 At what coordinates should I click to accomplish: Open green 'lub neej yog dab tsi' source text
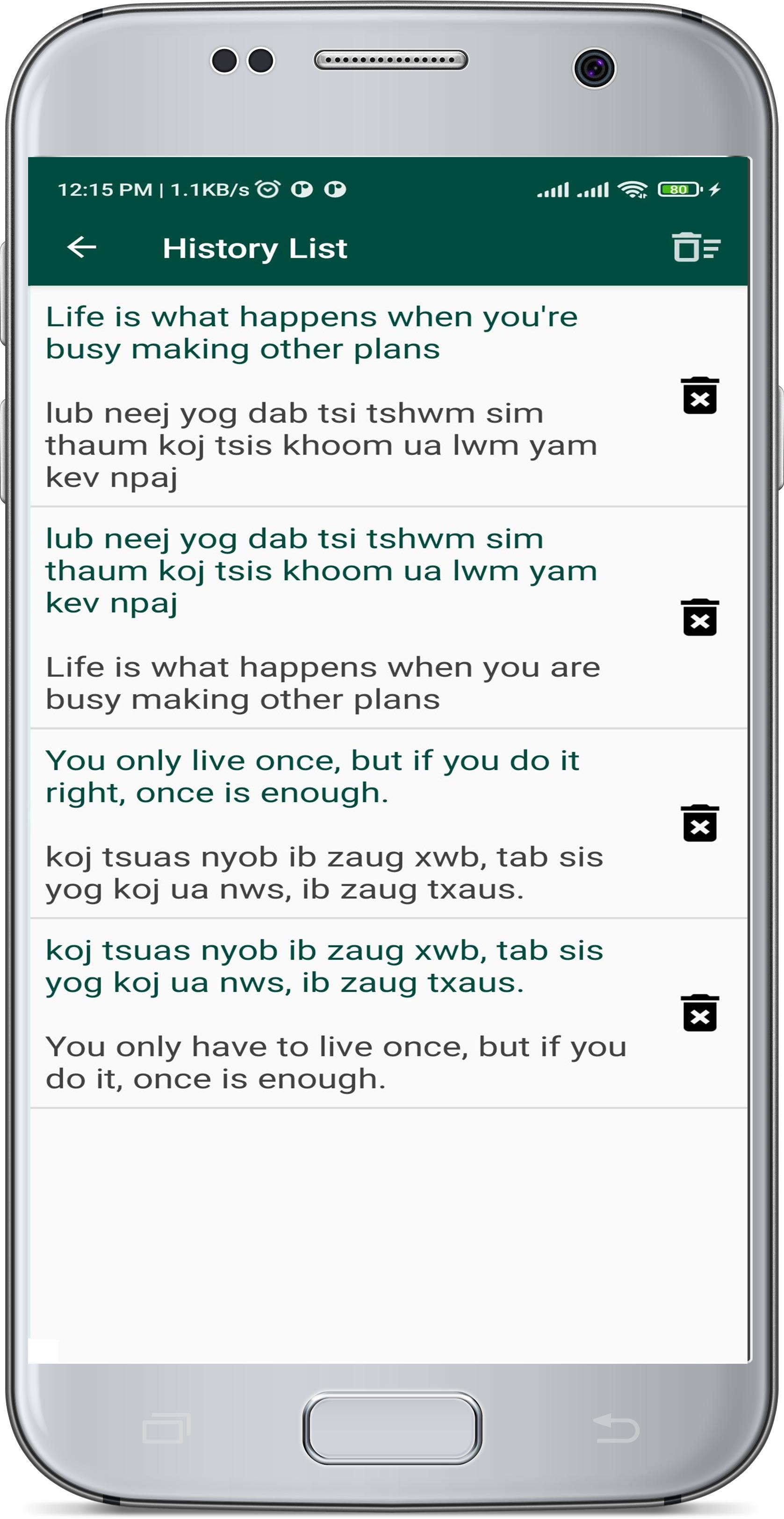coord(321,571)
